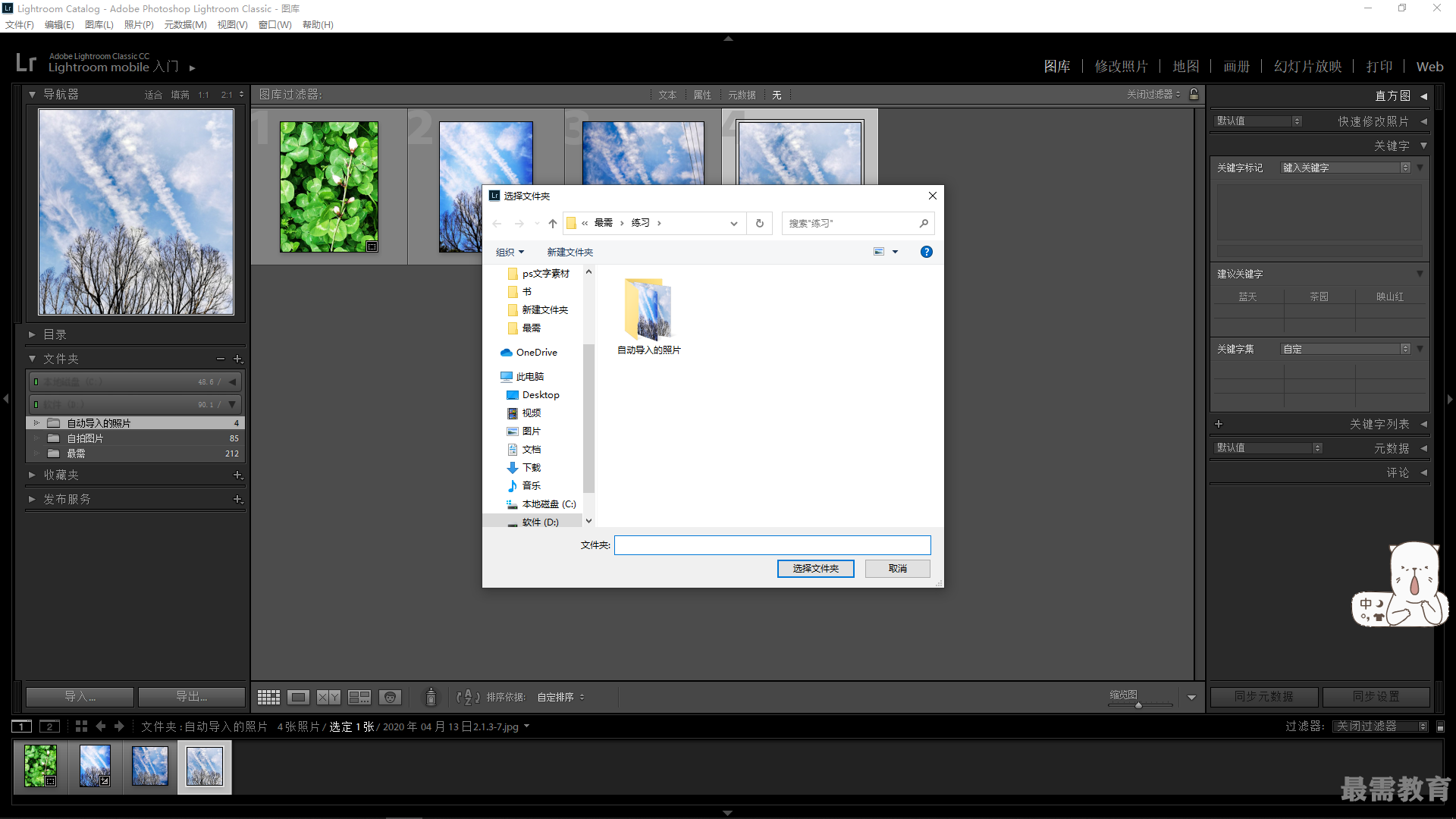Open the 帮助(H) menu

(318, 25)
